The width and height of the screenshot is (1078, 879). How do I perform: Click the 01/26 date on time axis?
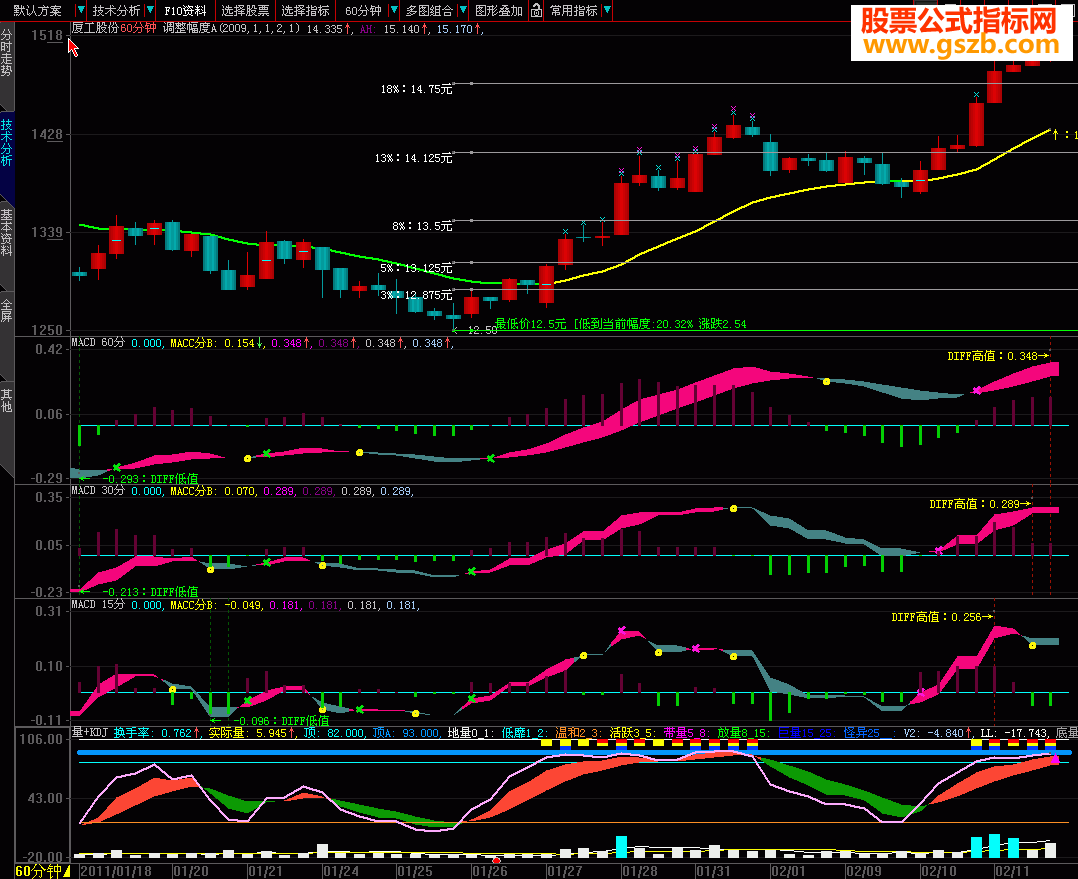point(490,871)
